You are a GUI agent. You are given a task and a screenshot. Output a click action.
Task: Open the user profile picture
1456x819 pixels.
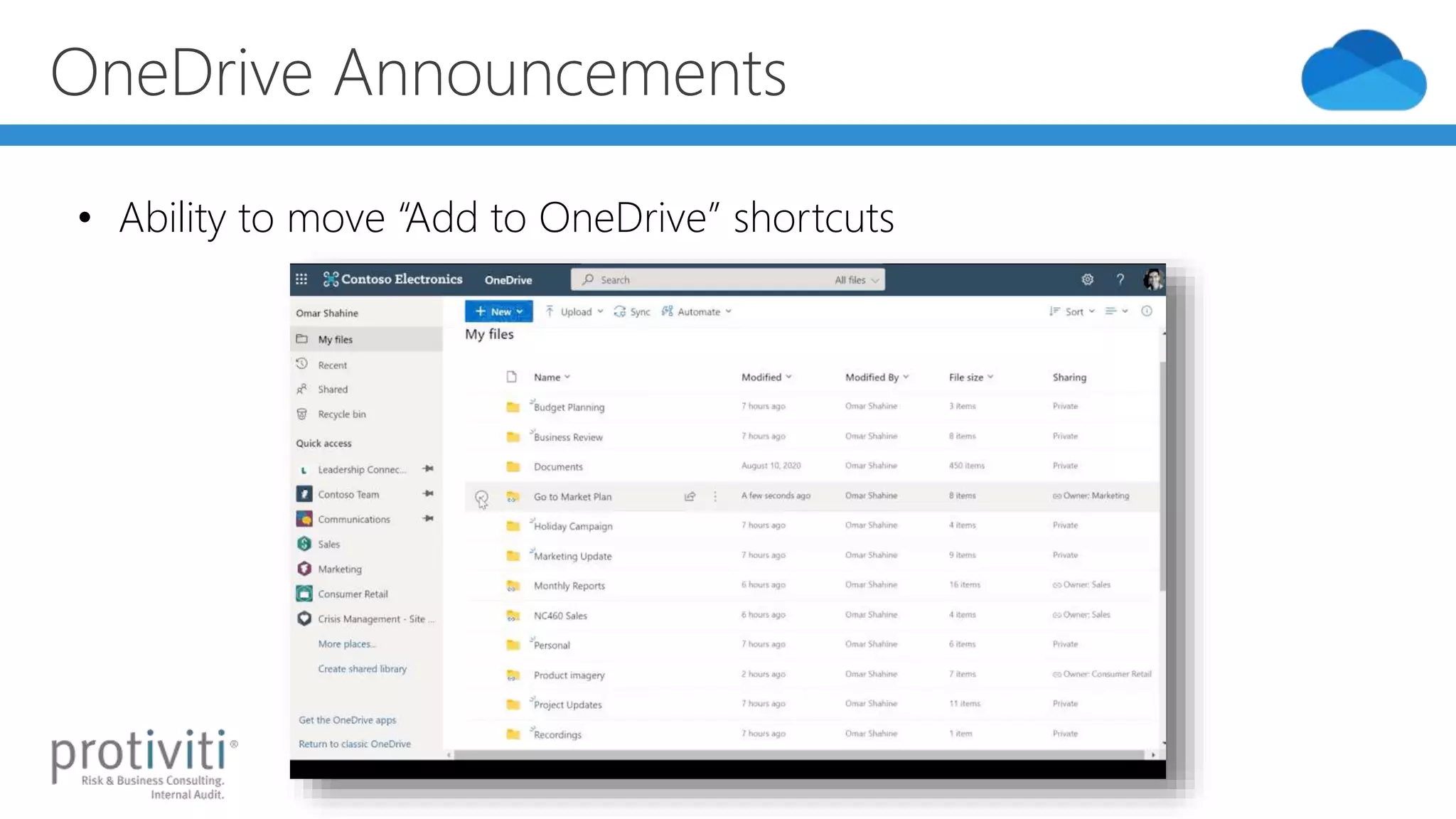pyautogui.click(x=1153, y=279)
